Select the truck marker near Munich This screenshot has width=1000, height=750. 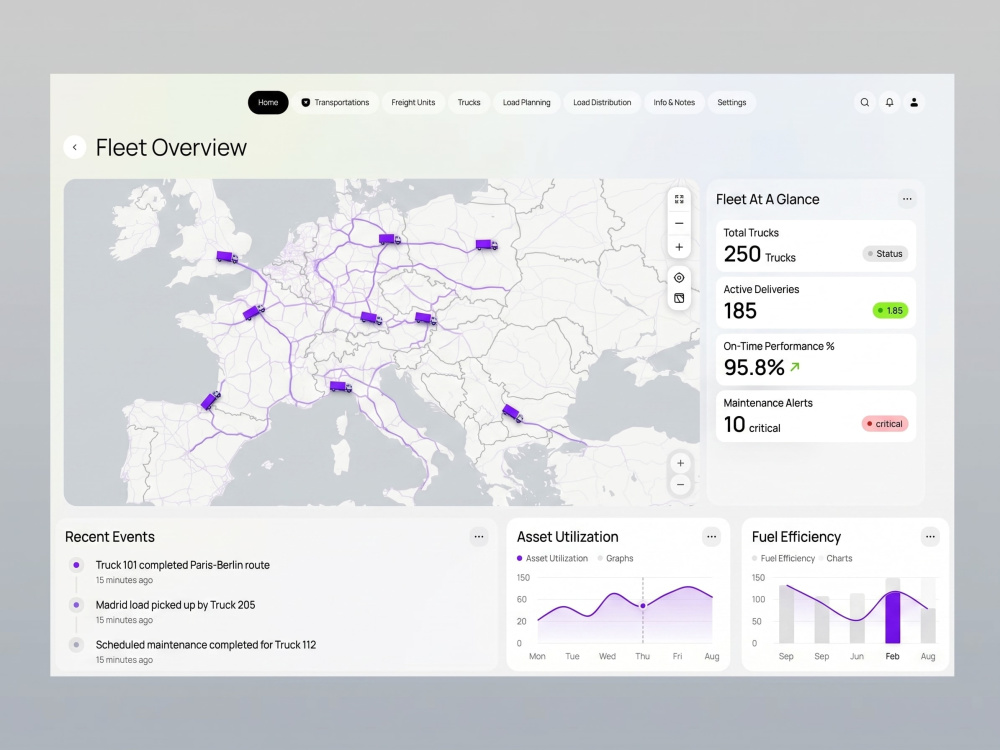(371, 318)
